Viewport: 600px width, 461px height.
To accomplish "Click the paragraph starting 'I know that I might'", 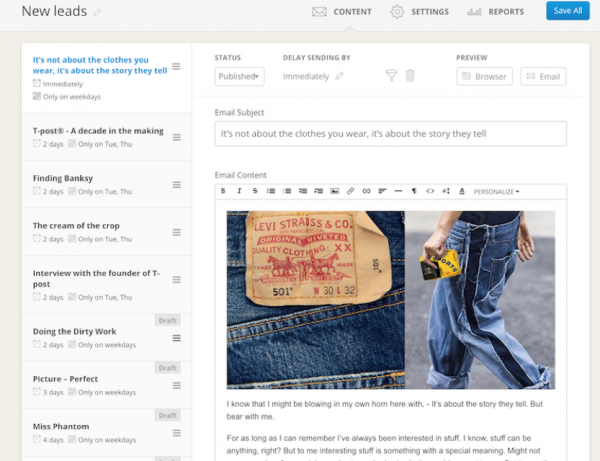I will pyautogui.click(x=385, y=410).
